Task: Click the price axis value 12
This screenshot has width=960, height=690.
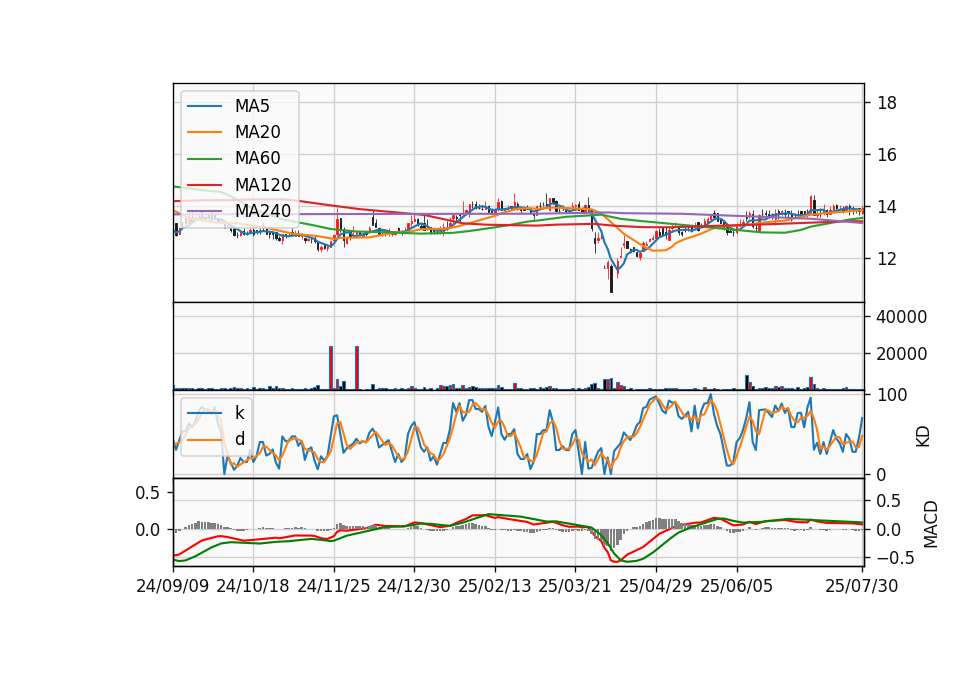Action: point(887,259)
